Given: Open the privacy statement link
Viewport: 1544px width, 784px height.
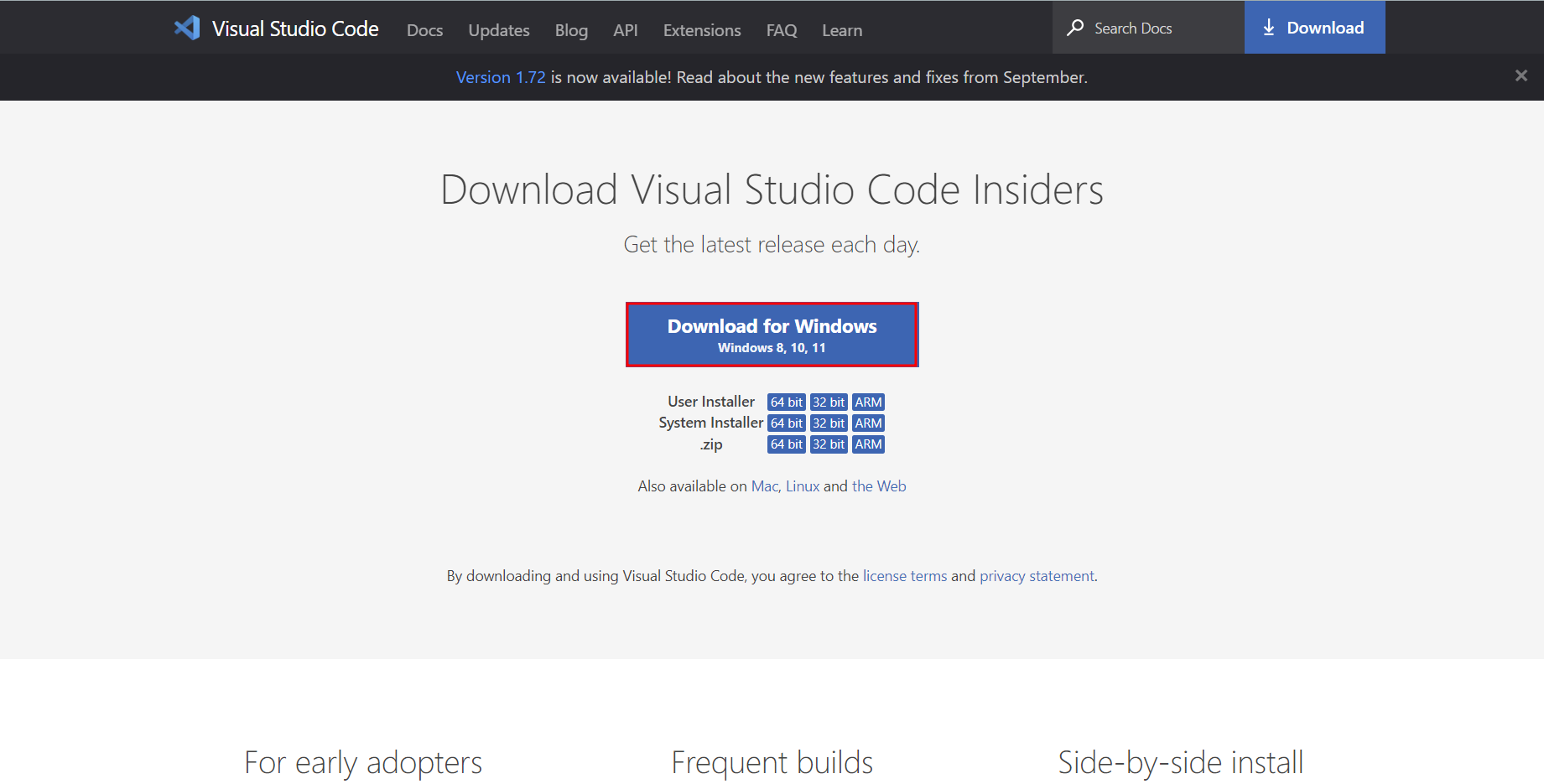Looking at the screenshot, I should click(x=1037, y=576).
